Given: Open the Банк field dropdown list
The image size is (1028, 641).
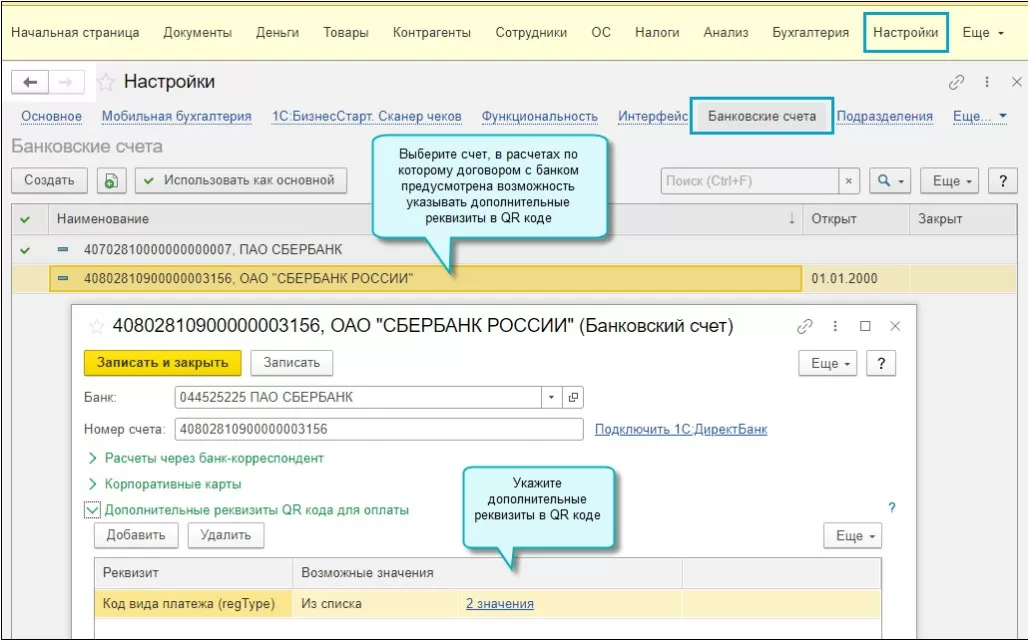Looking at the screenshot, I should click(551, 397).
